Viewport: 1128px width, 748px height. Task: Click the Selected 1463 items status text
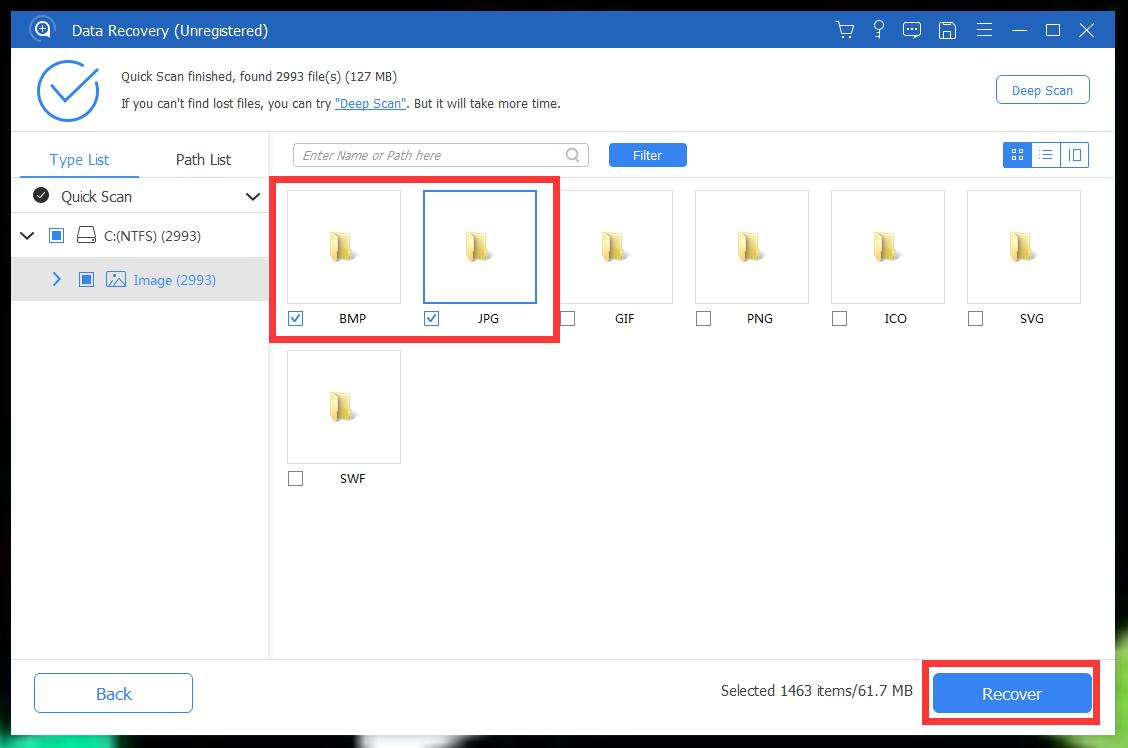817,690
